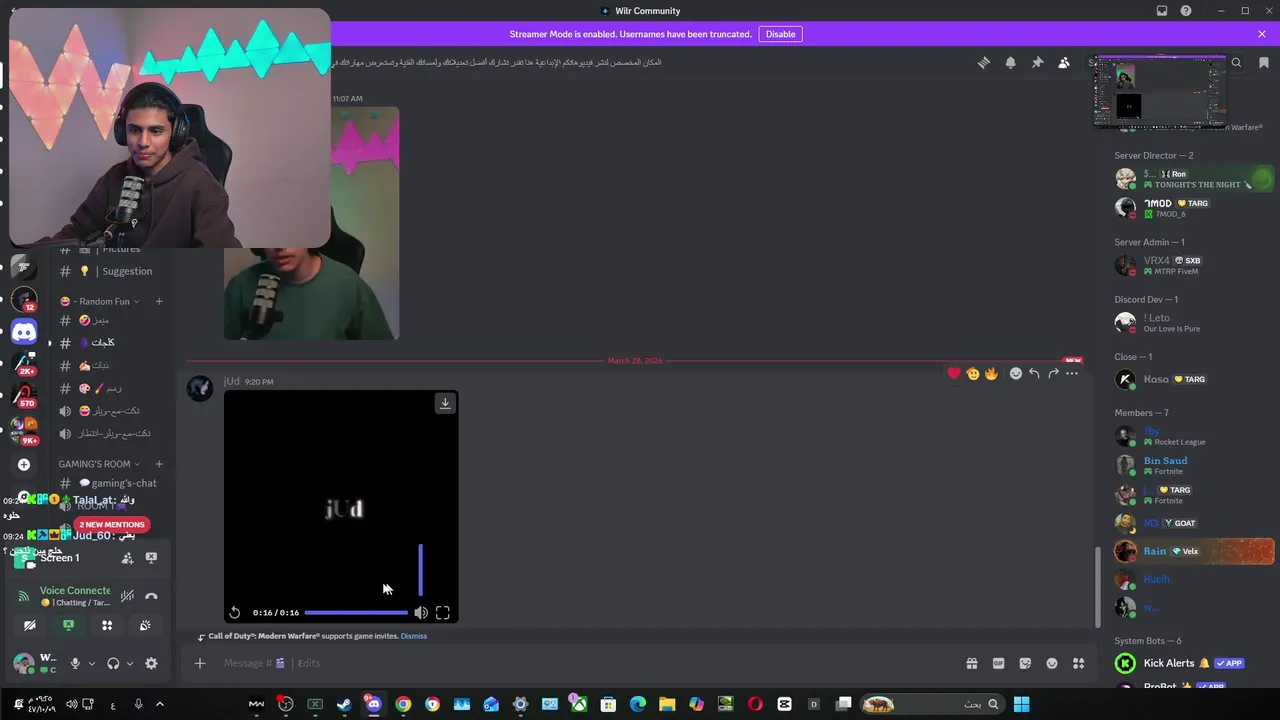Reply to jUd's message

click(1034, 373)
